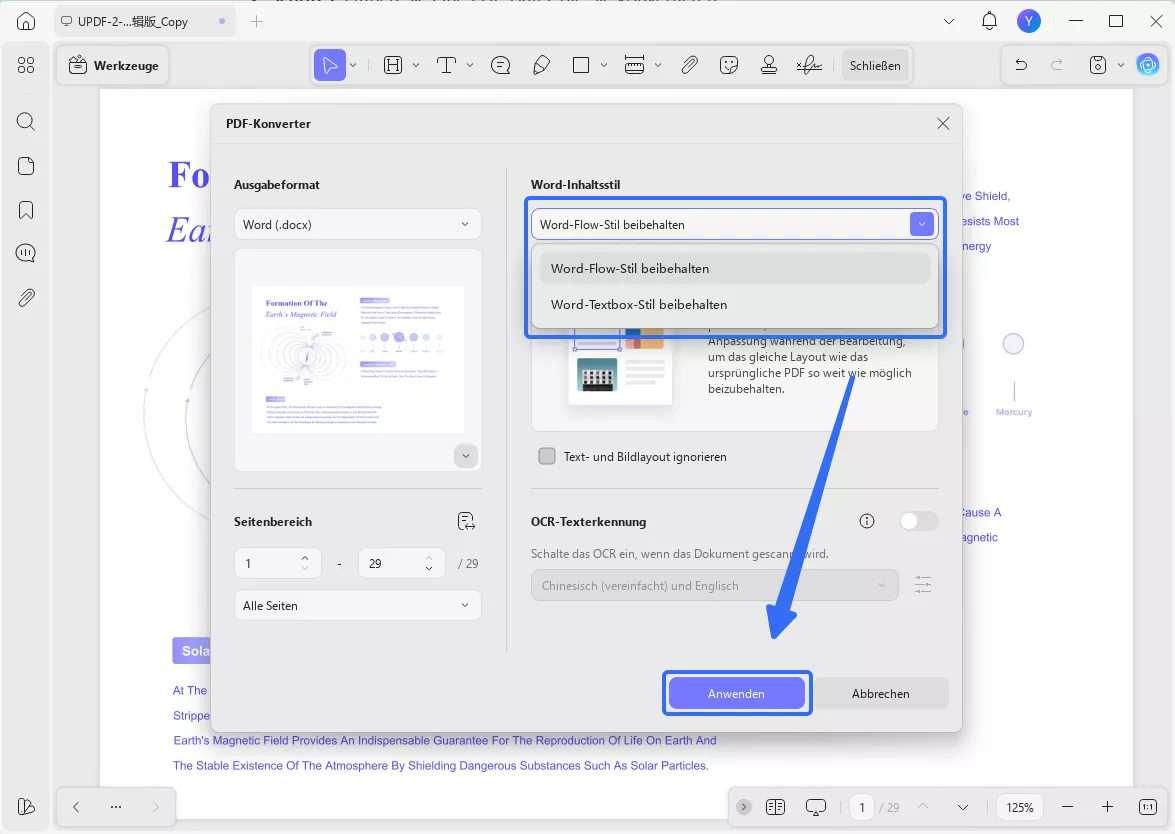This screenshot has height=834, width=1175.
Task: Select the Stamp tool
Action: pos(768,64)
